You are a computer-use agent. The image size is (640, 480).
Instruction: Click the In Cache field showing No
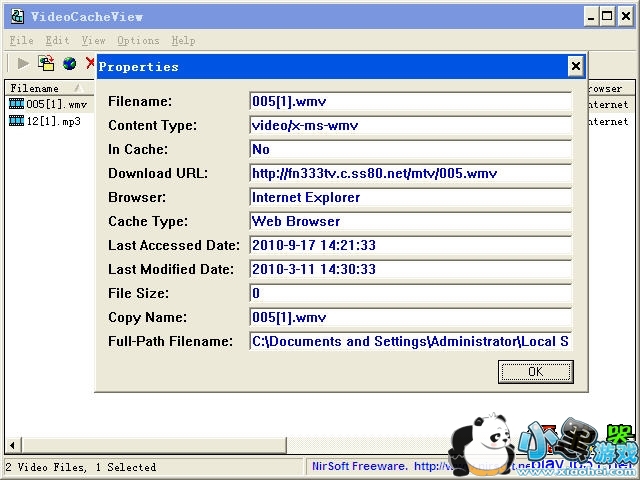point(410,149)
